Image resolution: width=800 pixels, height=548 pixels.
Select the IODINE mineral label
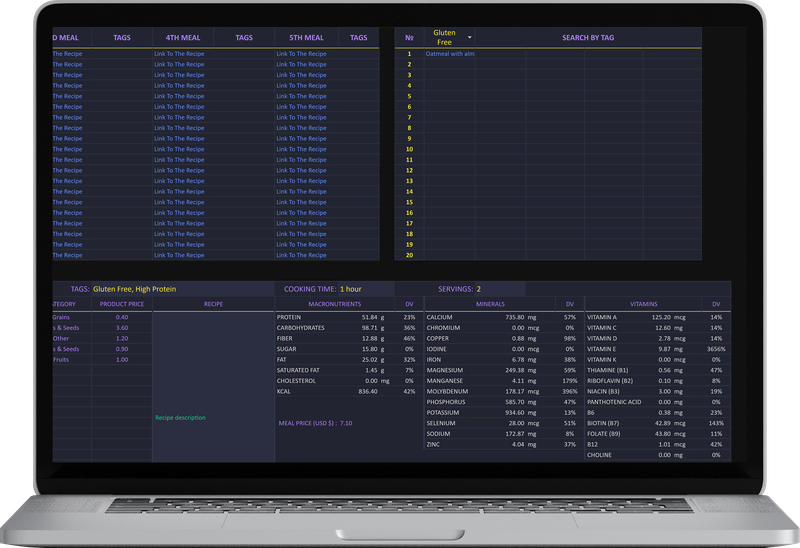(436, 349)
